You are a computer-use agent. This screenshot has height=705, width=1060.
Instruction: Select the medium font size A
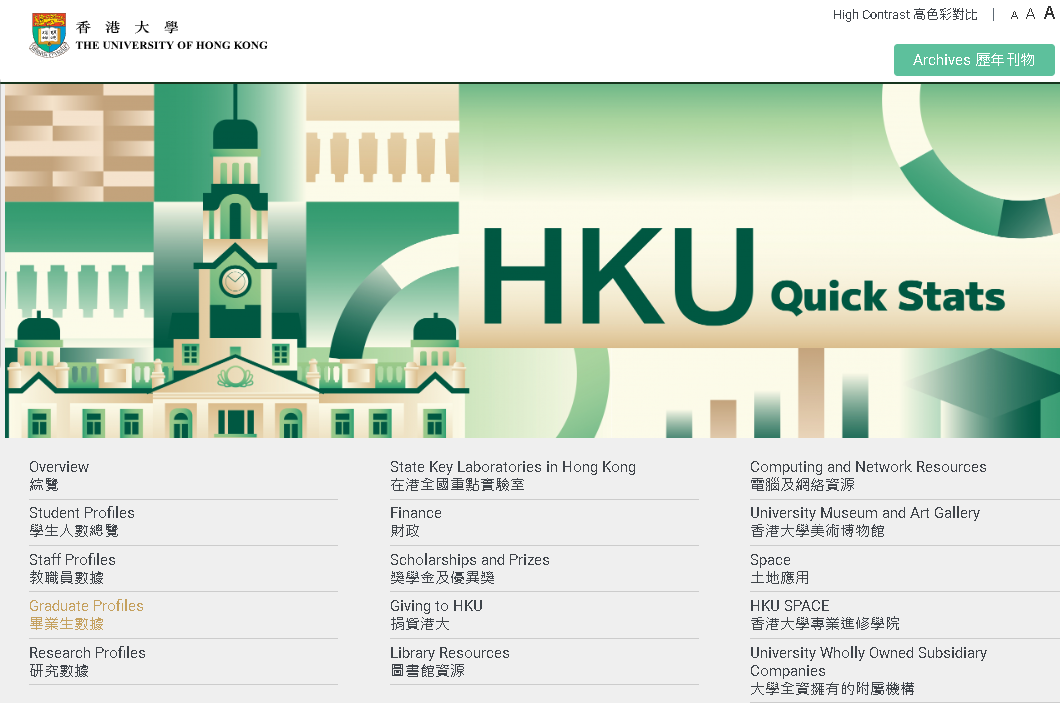click(x=1030, y=14)
